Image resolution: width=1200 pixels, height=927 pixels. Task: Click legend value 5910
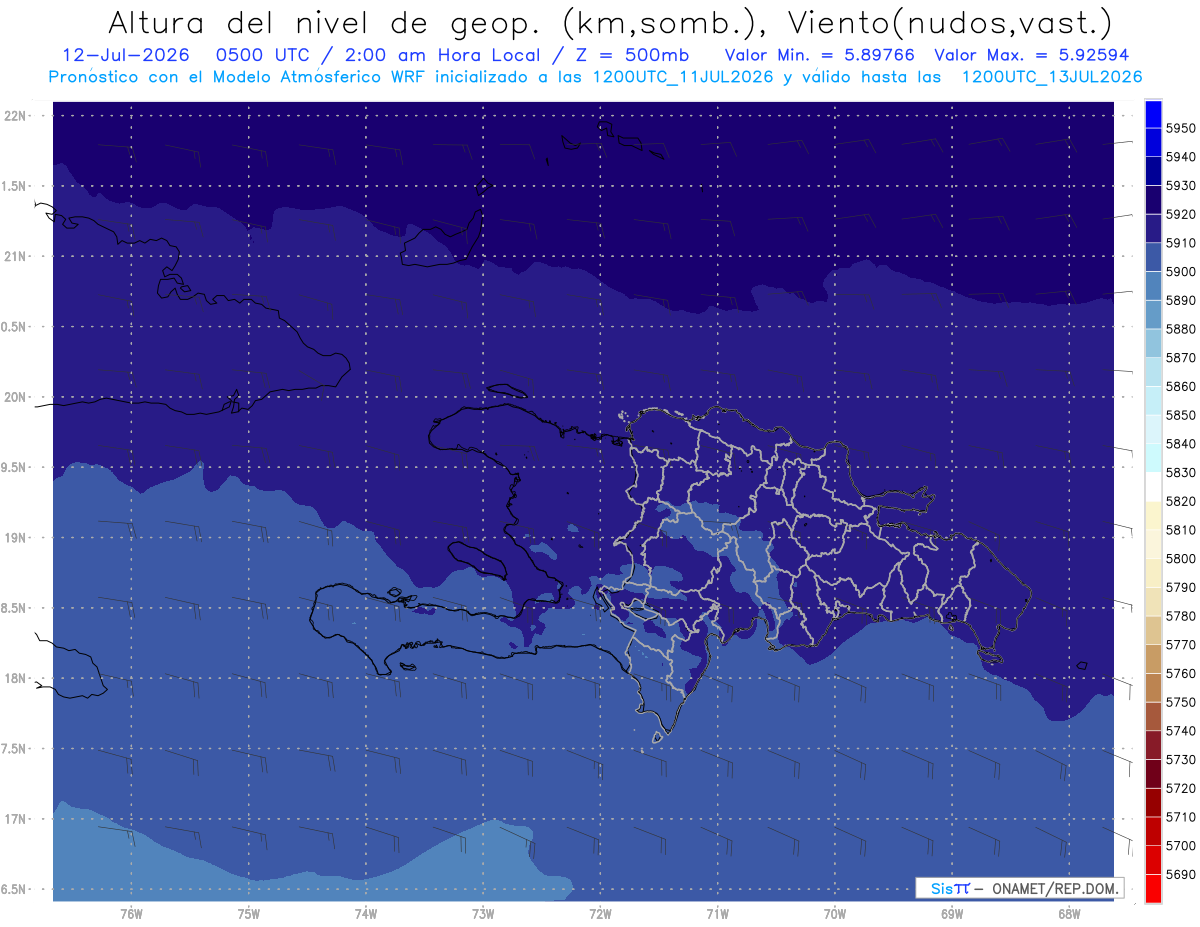coord(1180,243)
